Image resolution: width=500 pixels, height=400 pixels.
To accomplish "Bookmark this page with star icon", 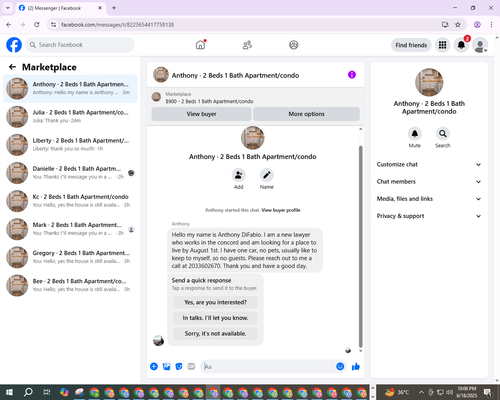I will click(458, 24).
